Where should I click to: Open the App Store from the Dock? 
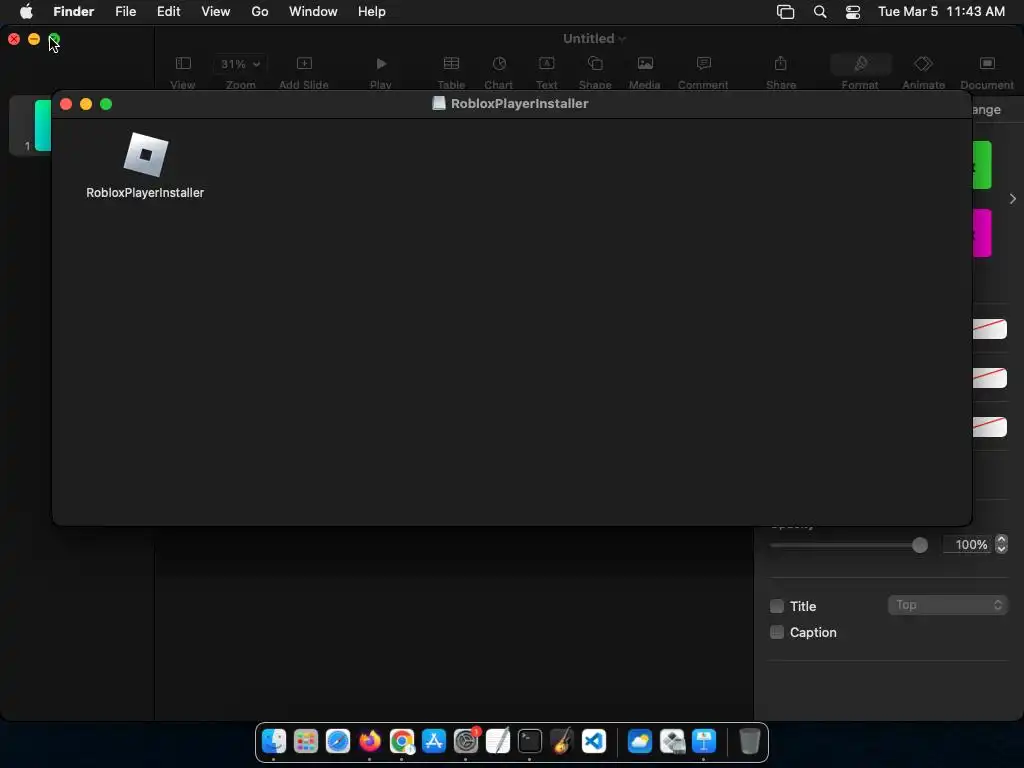[434, 741]
